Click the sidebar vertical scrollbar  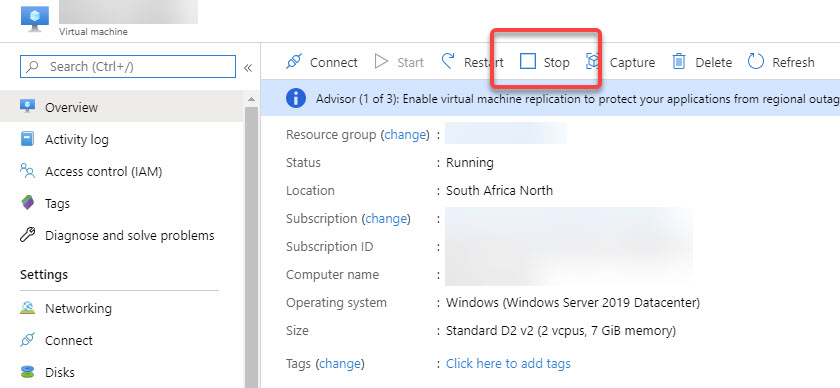click(x=251, y=247)
